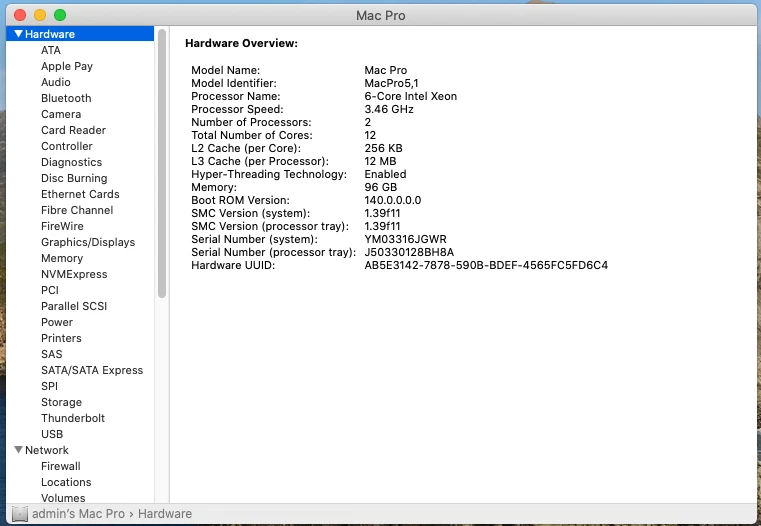Click the 6-Core Intel Xeon value

411,96
